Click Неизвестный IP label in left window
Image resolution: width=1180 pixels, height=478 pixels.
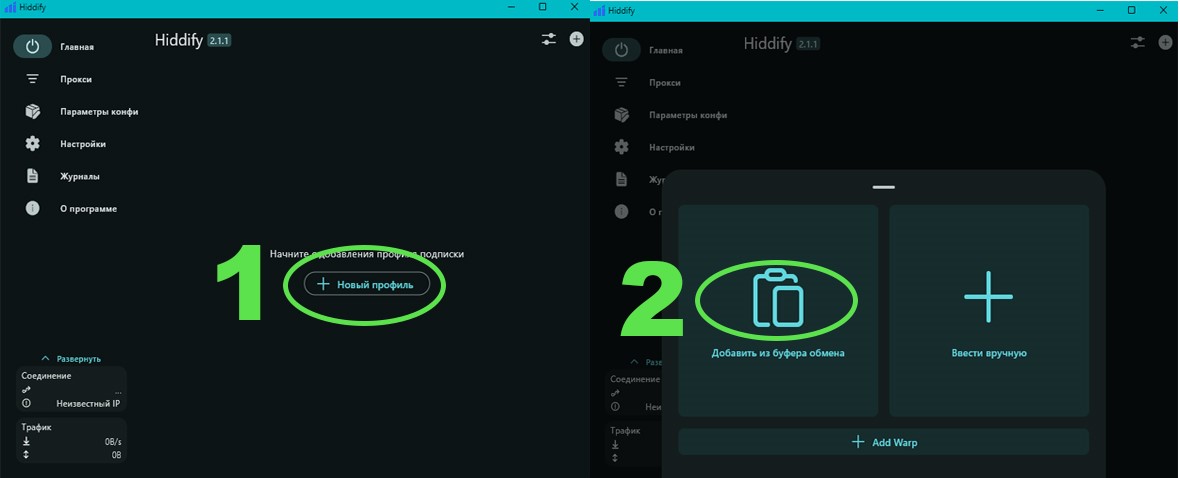coord(88,403)
